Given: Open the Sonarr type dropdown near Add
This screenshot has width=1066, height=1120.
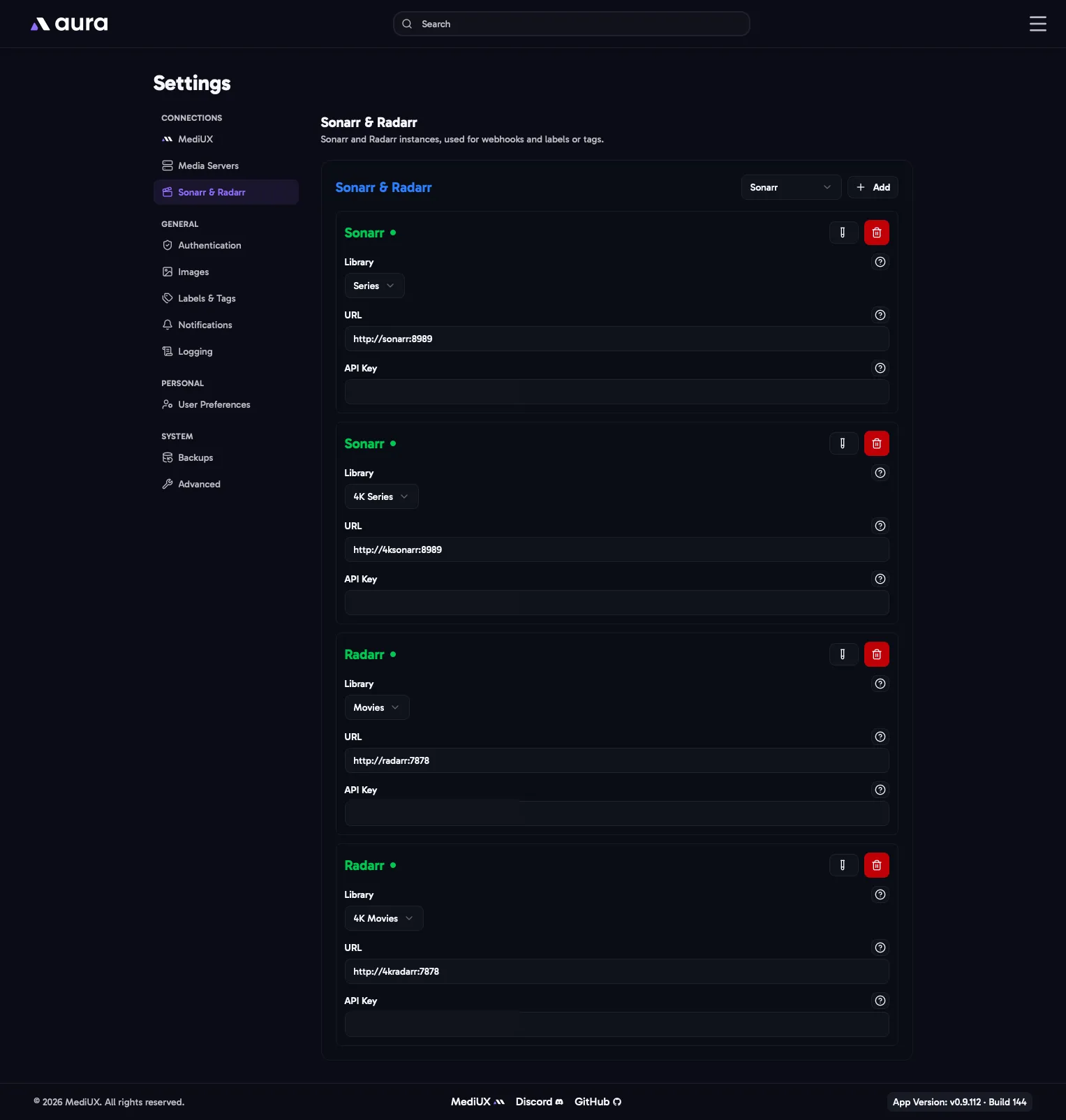Looking at the screenshot, I should [791, 187].
